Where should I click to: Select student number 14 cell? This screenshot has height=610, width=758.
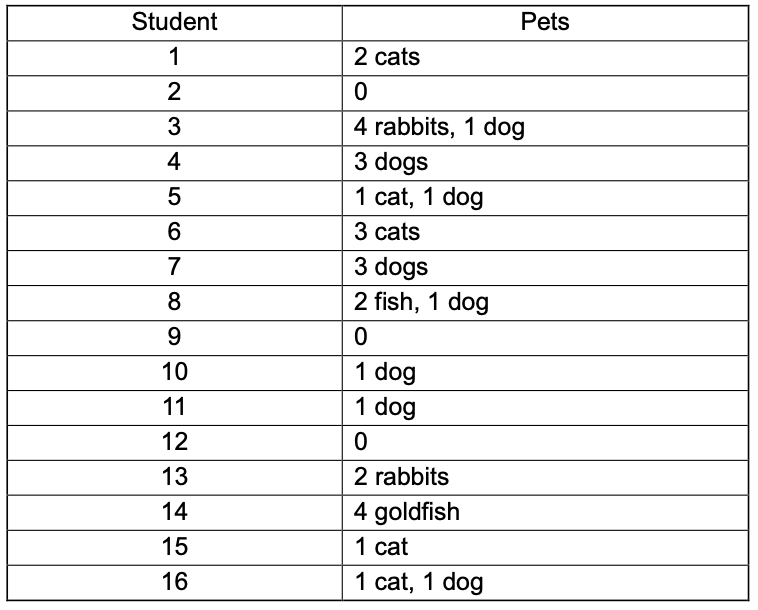[x=174, y=512]
